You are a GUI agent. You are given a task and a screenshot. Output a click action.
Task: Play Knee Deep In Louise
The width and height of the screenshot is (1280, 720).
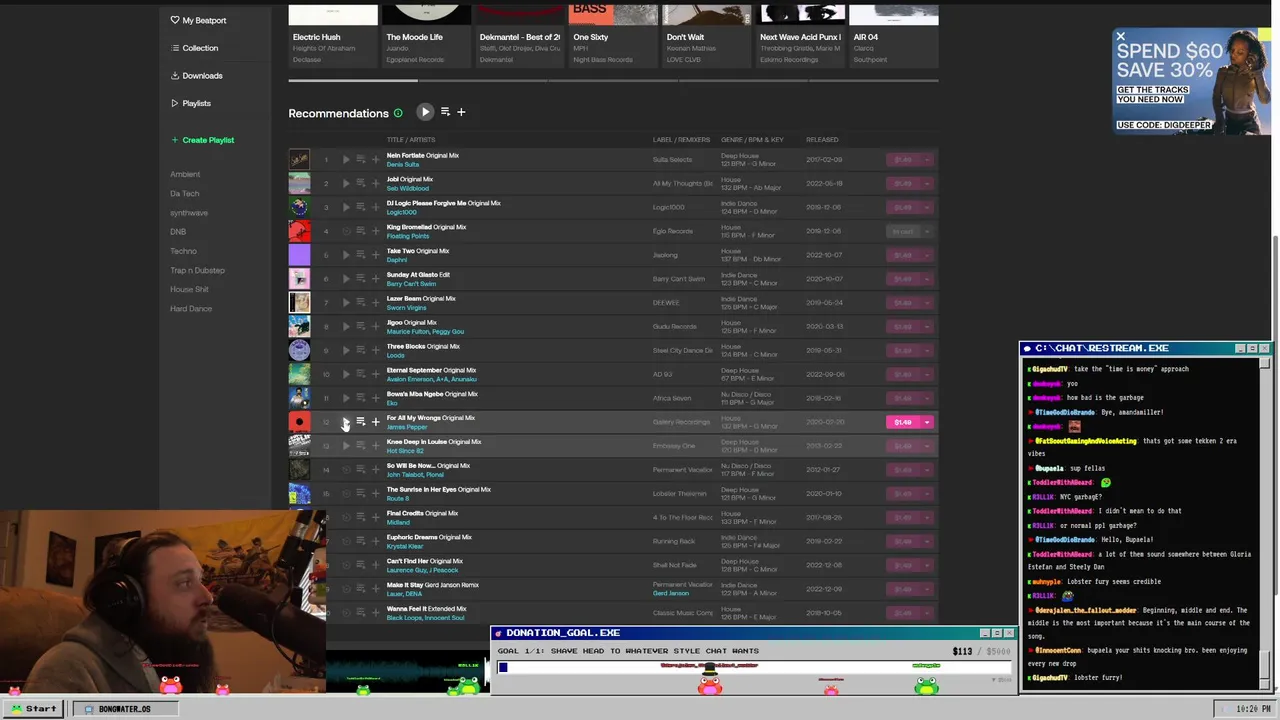[346, 446]
